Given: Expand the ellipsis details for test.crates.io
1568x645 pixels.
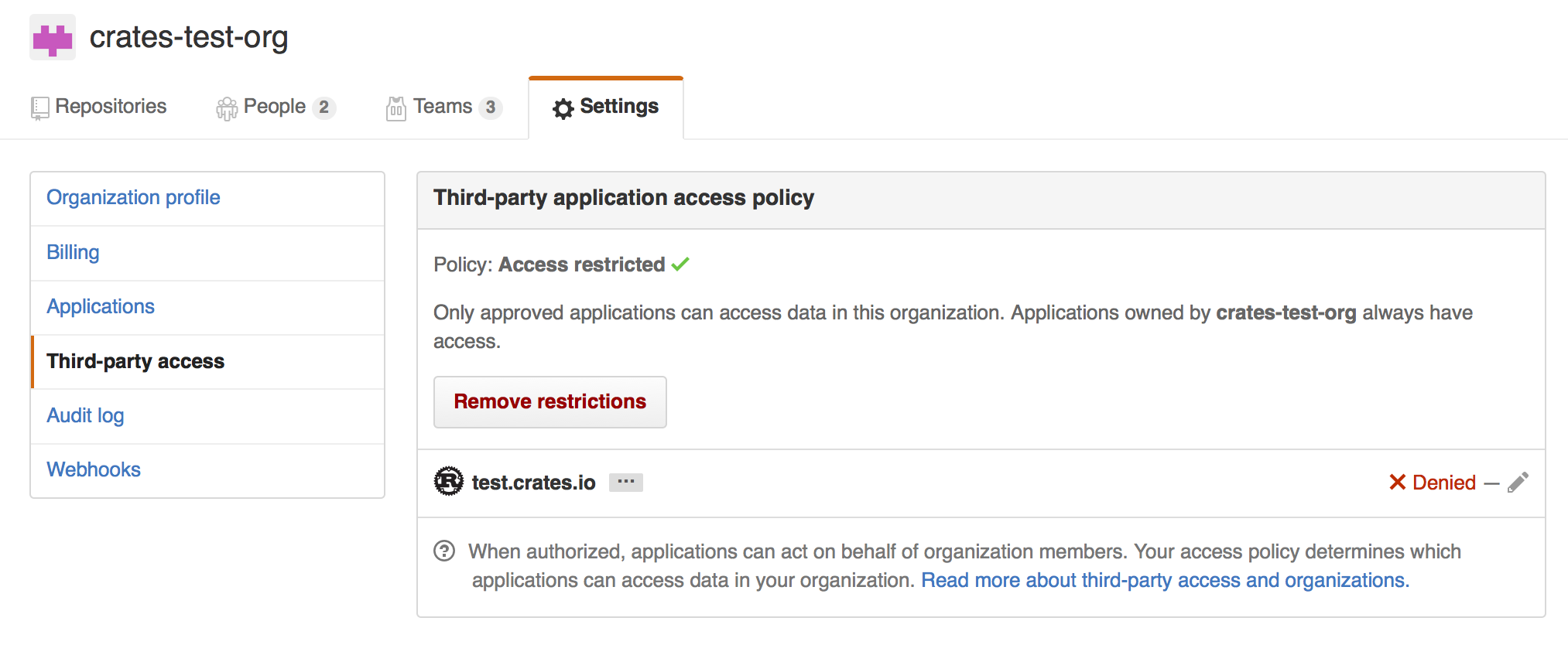Looking at the screenshot, I should coord(625,482).
